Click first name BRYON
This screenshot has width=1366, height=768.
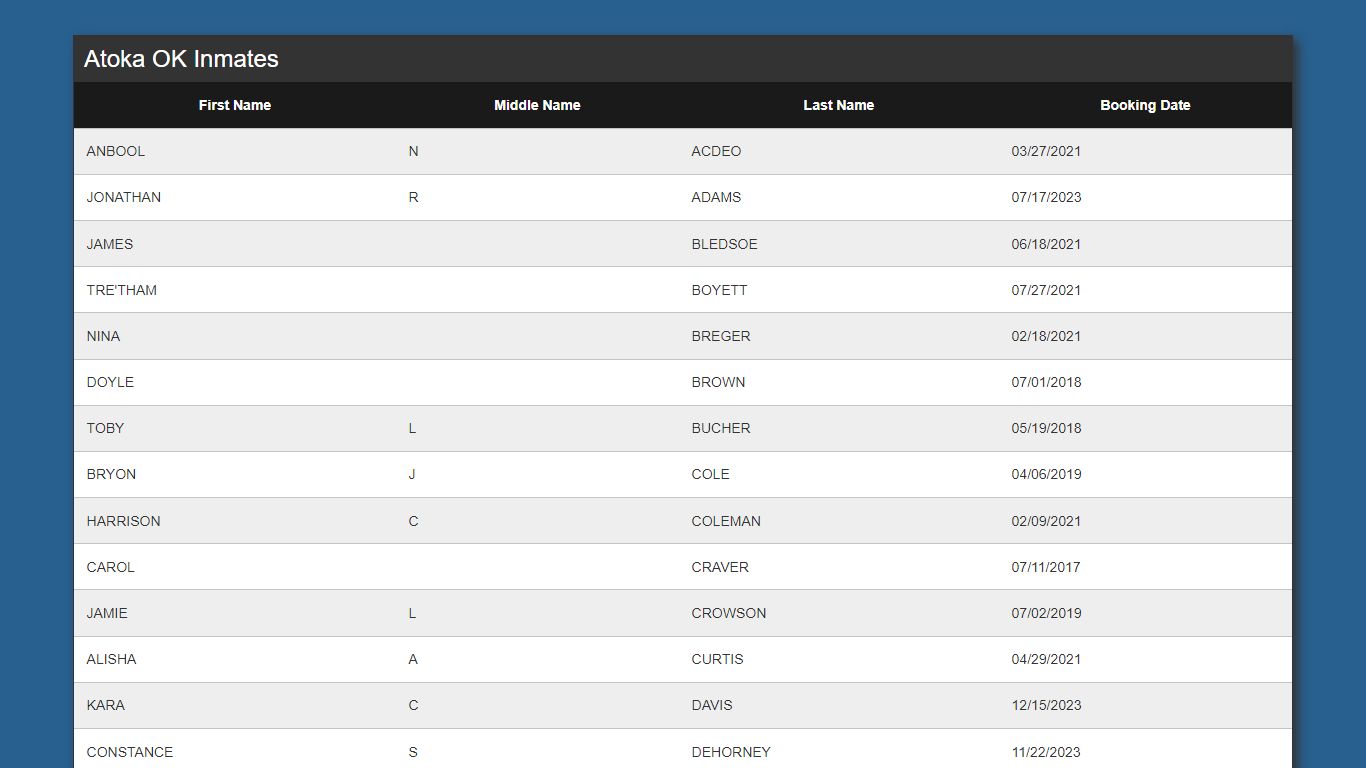111,474
